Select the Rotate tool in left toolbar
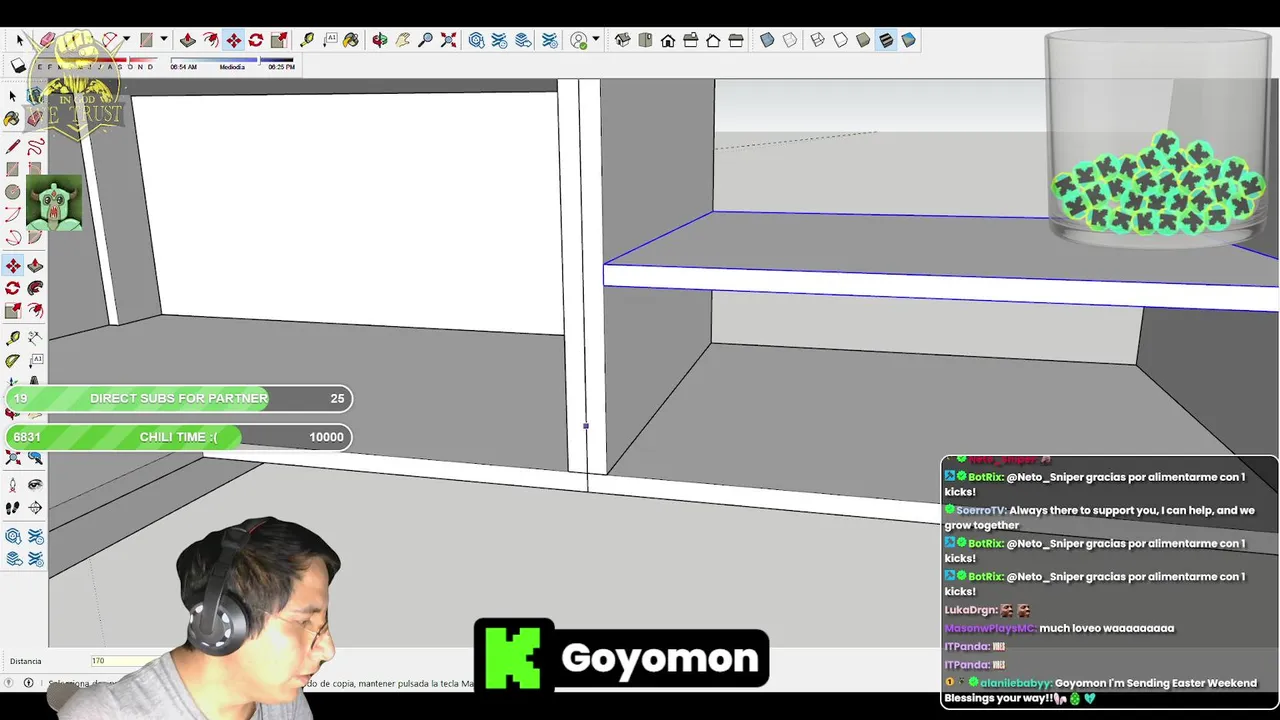The height and width of the screenshot is (720, 1280). [12, 288]
